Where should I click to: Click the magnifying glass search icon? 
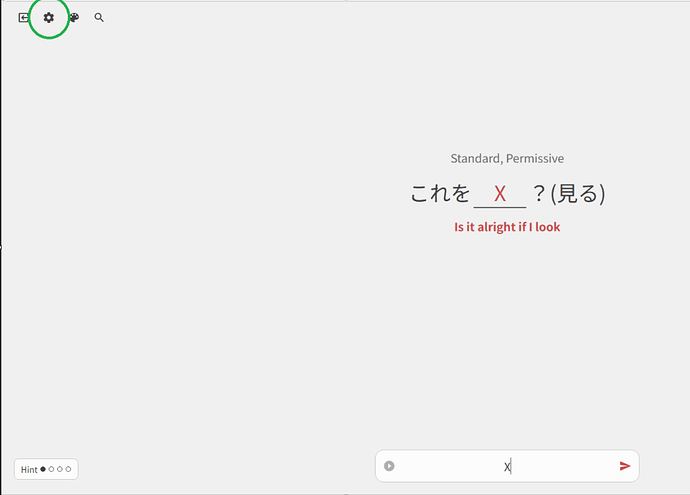pyautogui.click(x=99, y=18)
